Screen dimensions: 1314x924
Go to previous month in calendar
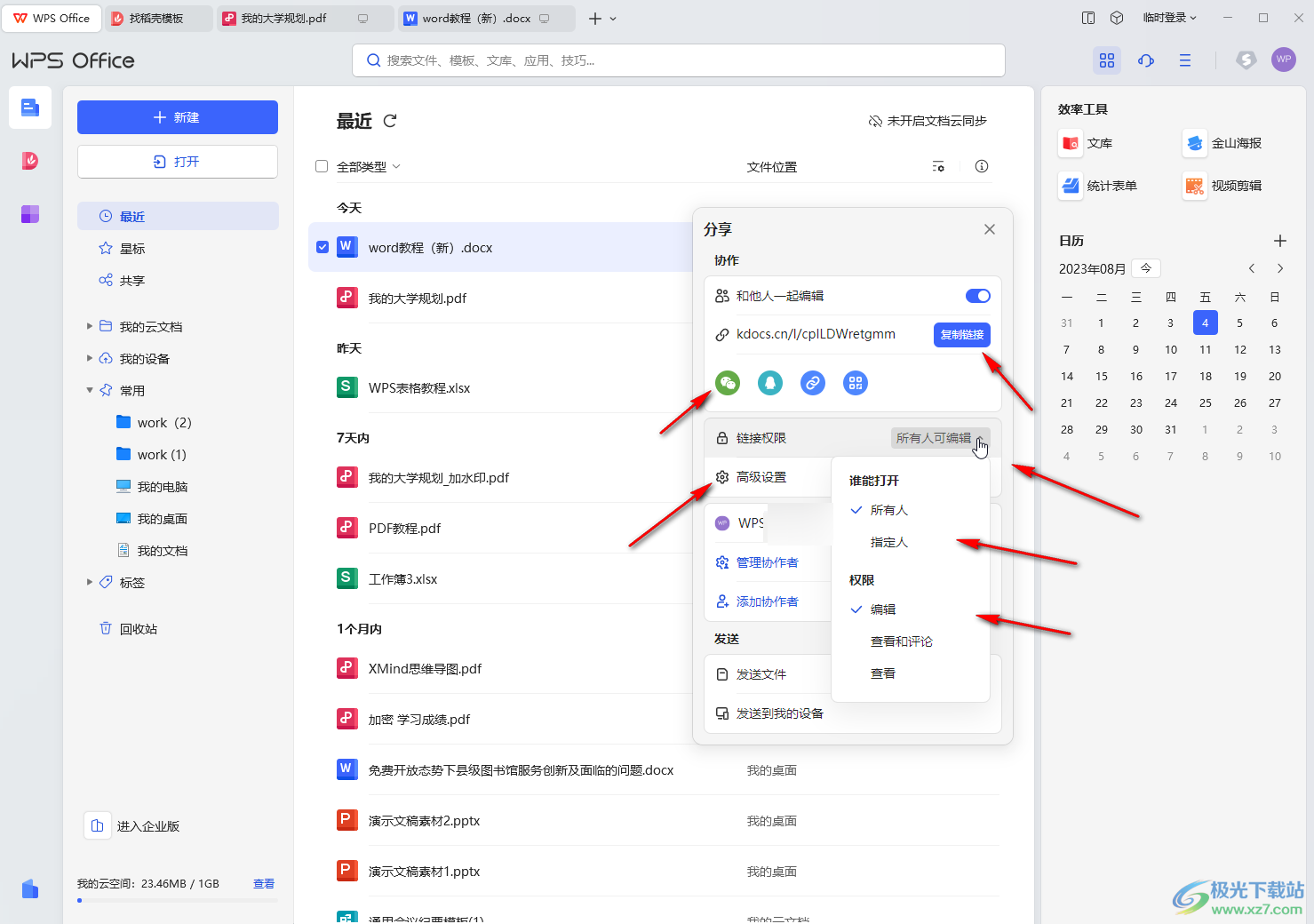1252,268
